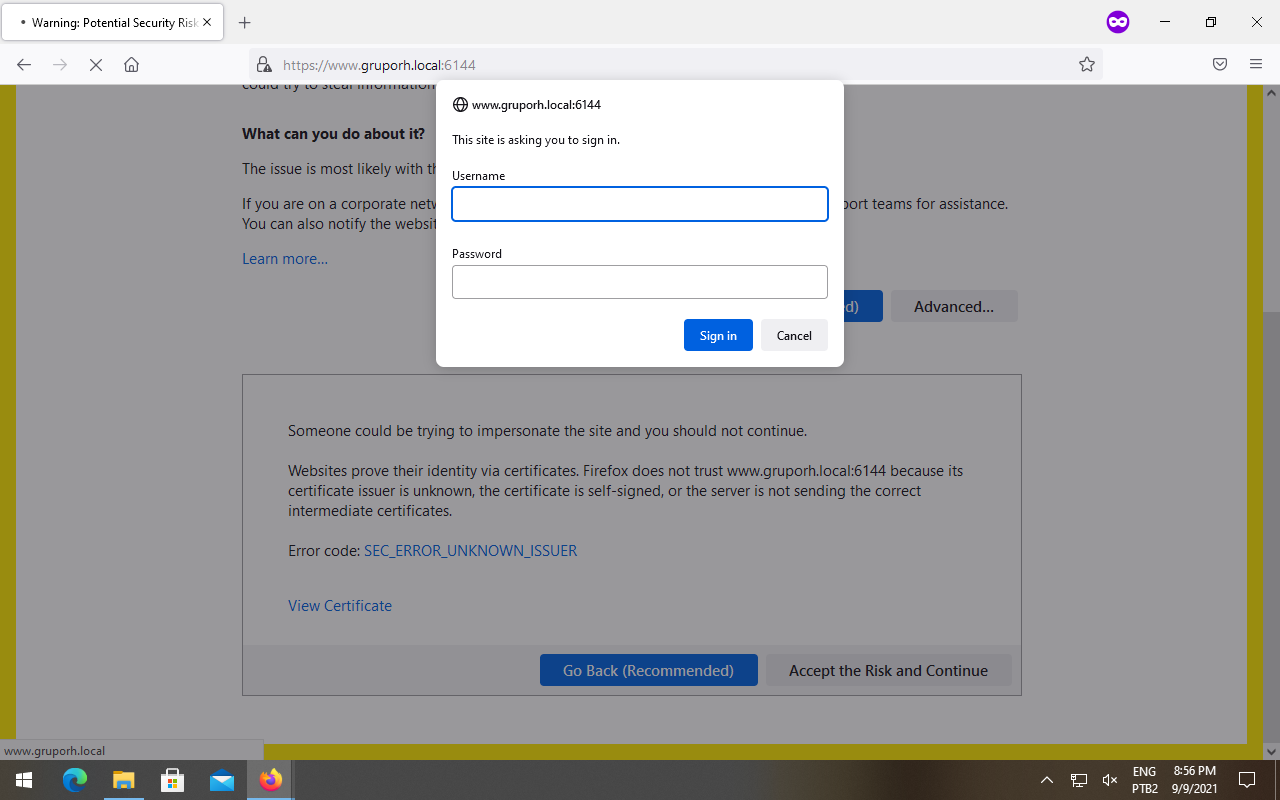
Task: Click the Sign in button
Action: (718, 335)
